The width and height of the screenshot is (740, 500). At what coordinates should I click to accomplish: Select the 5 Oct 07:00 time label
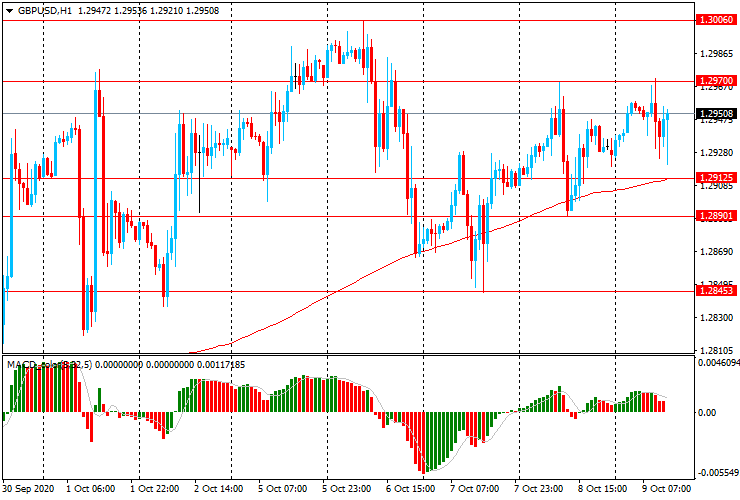tap(282, 488)
